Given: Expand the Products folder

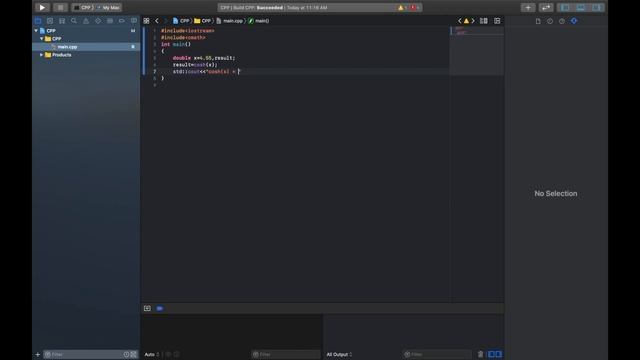Looking at the screenshot, I should 42,55.
